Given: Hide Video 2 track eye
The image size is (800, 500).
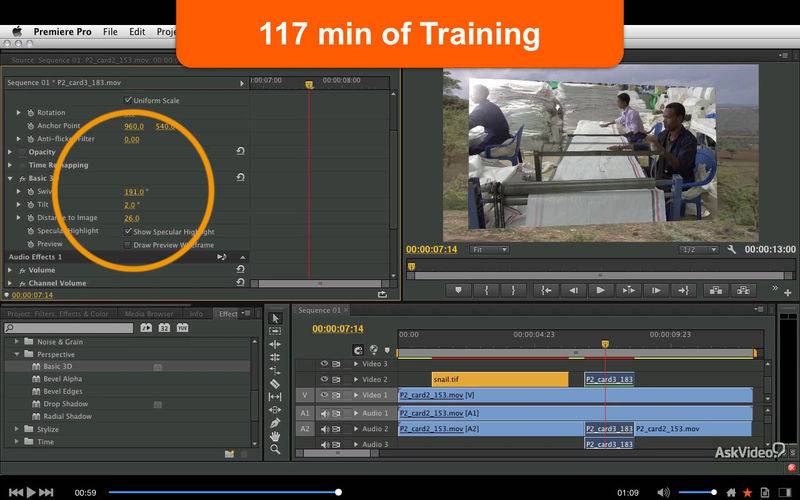Looking at the screenshot, I should point(324,379).
